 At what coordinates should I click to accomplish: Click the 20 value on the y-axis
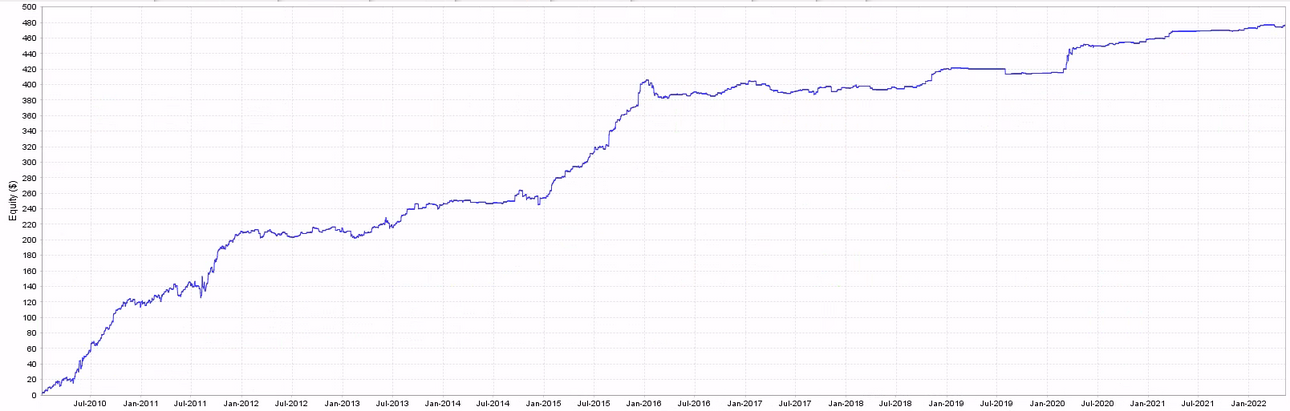tap(32, 380)
